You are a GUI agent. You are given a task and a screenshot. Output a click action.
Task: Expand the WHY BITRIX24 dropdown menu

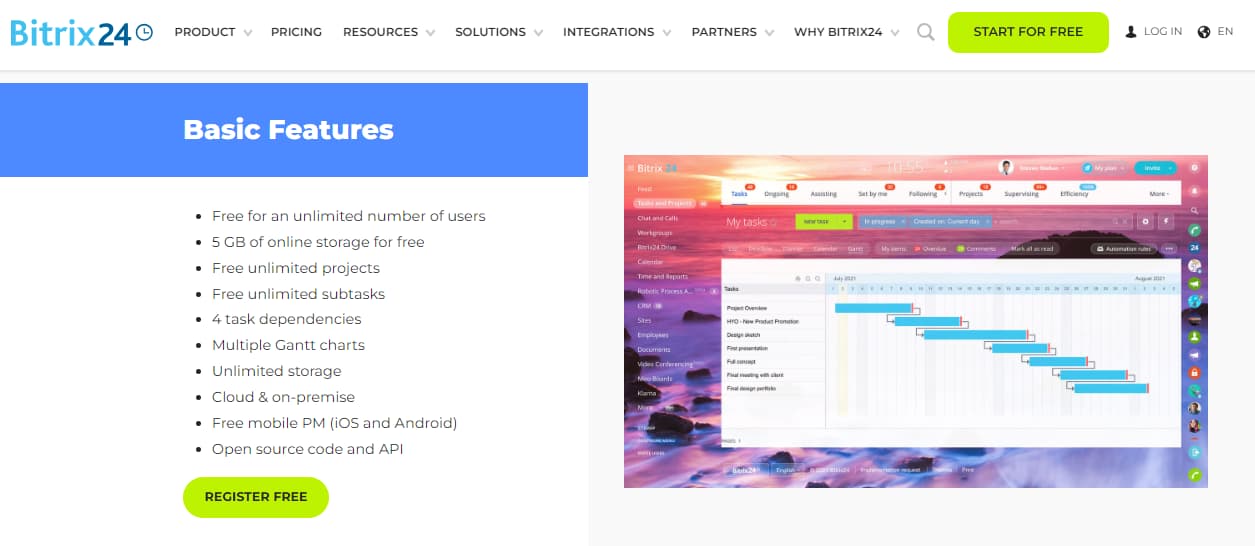(847, 32)
